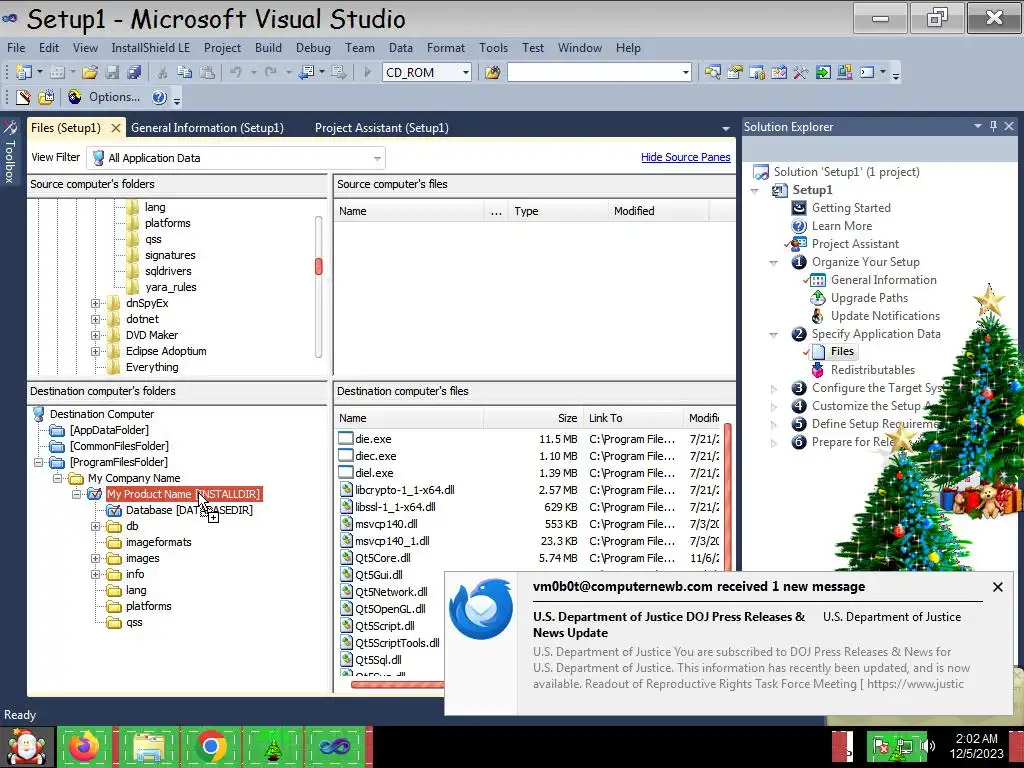Click the Santa start button
This screenshot has height=768, width=1024.
[x=27, y=746]
